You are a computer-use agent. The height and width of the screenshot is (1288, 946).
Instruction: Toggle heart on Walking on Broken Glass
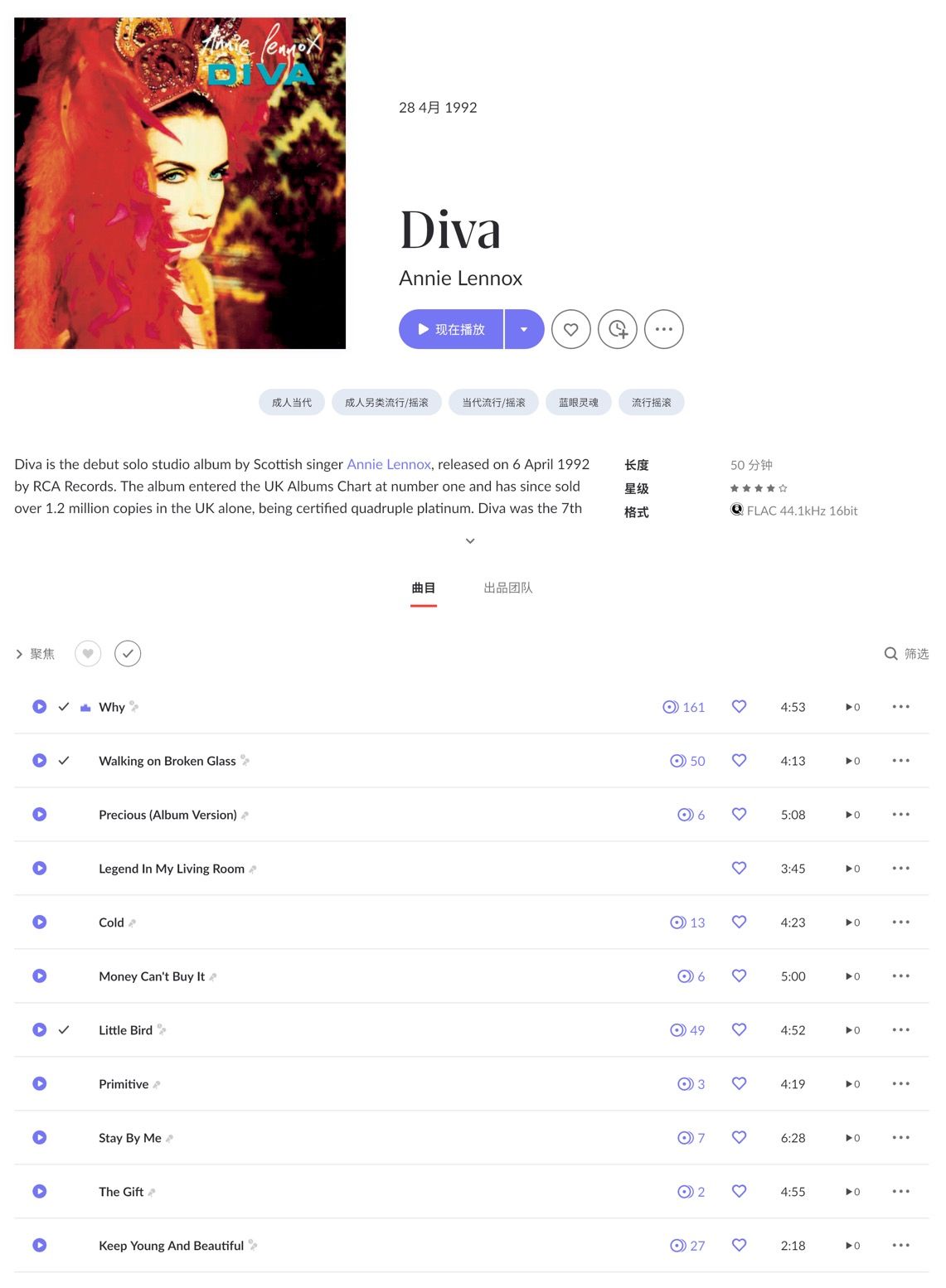pos(739,760)
